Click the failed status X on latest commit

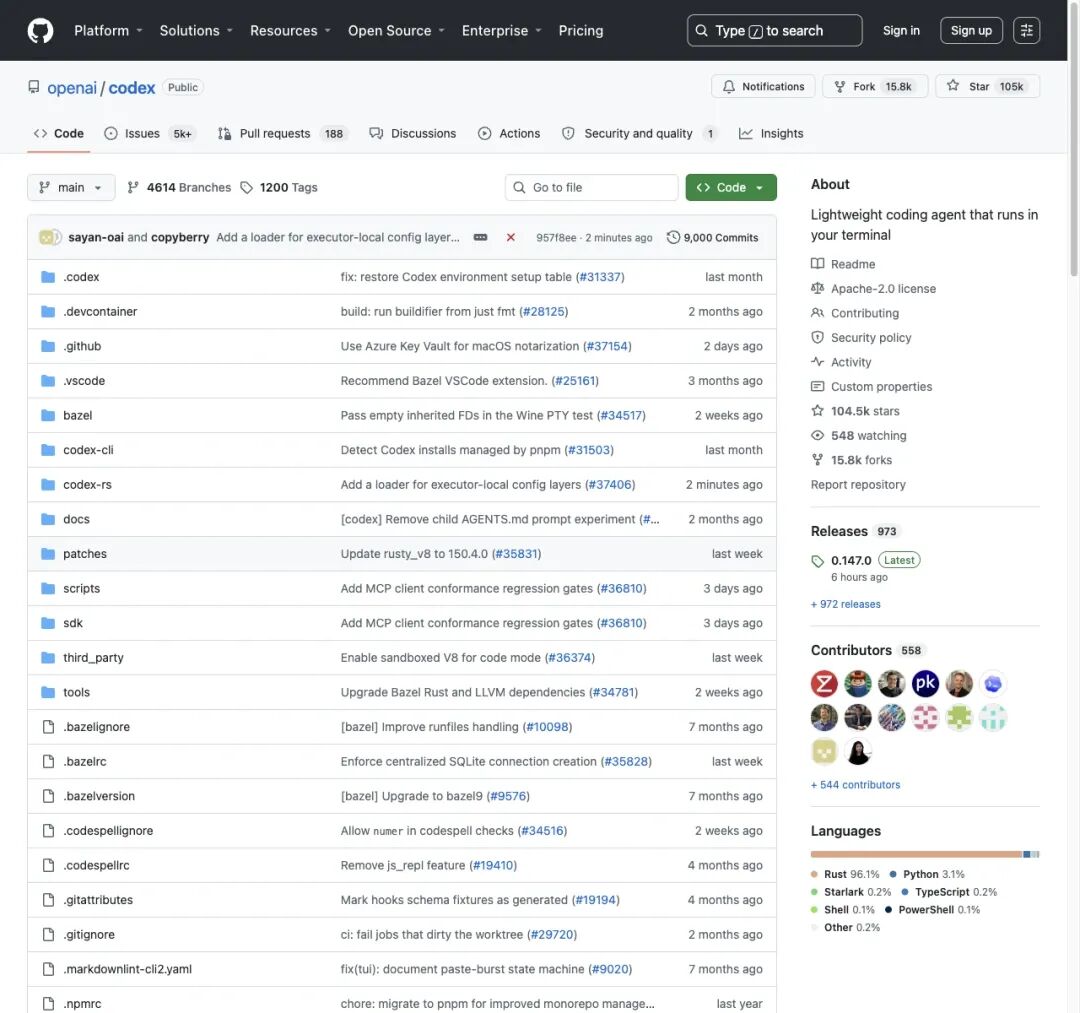510,238
